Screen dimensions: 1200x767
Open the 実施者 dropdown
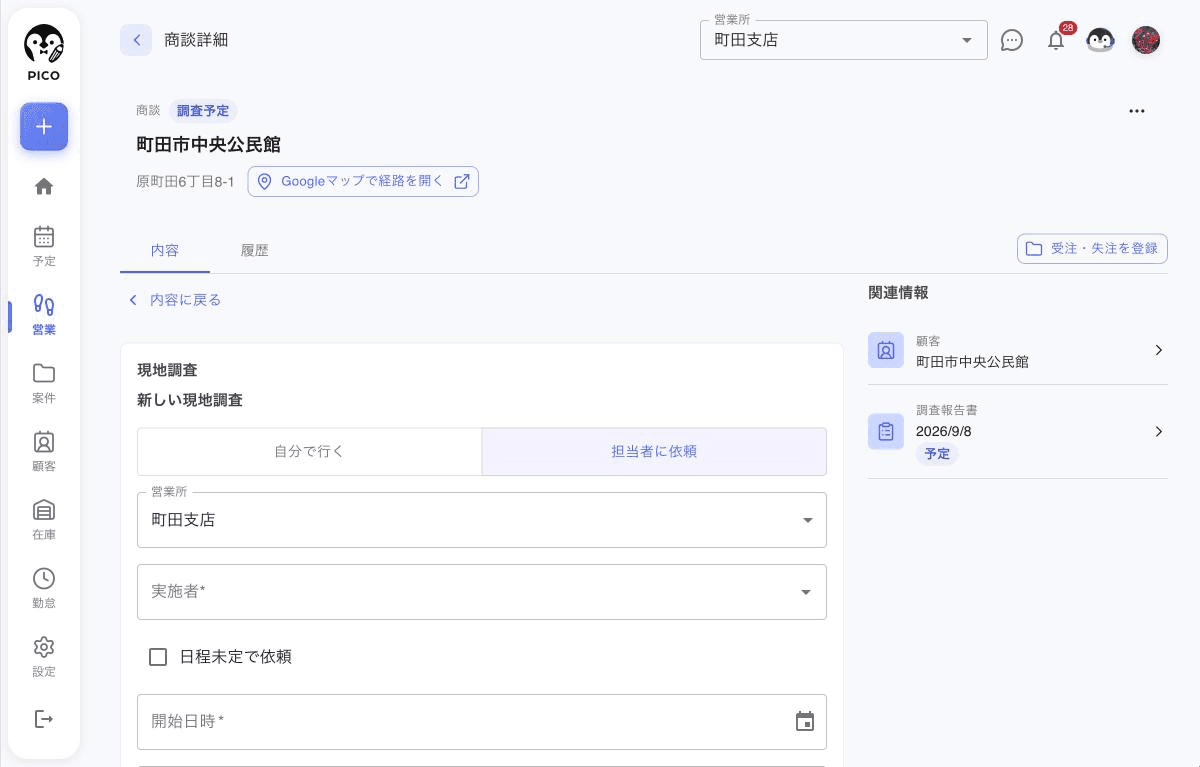coord(482,592)
